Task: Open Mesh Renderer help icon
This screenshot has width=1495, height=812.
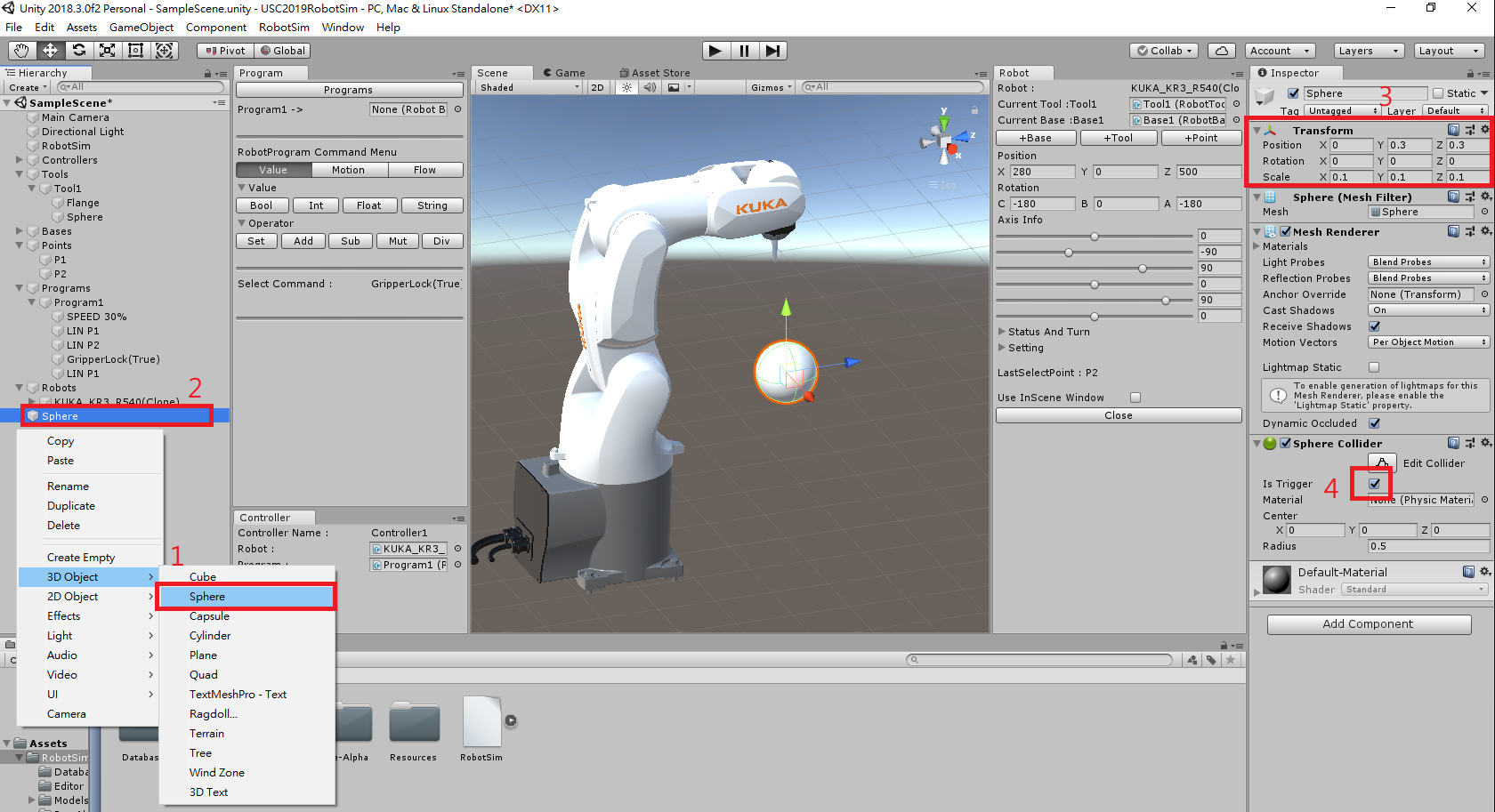Action: click(1453, 231)
